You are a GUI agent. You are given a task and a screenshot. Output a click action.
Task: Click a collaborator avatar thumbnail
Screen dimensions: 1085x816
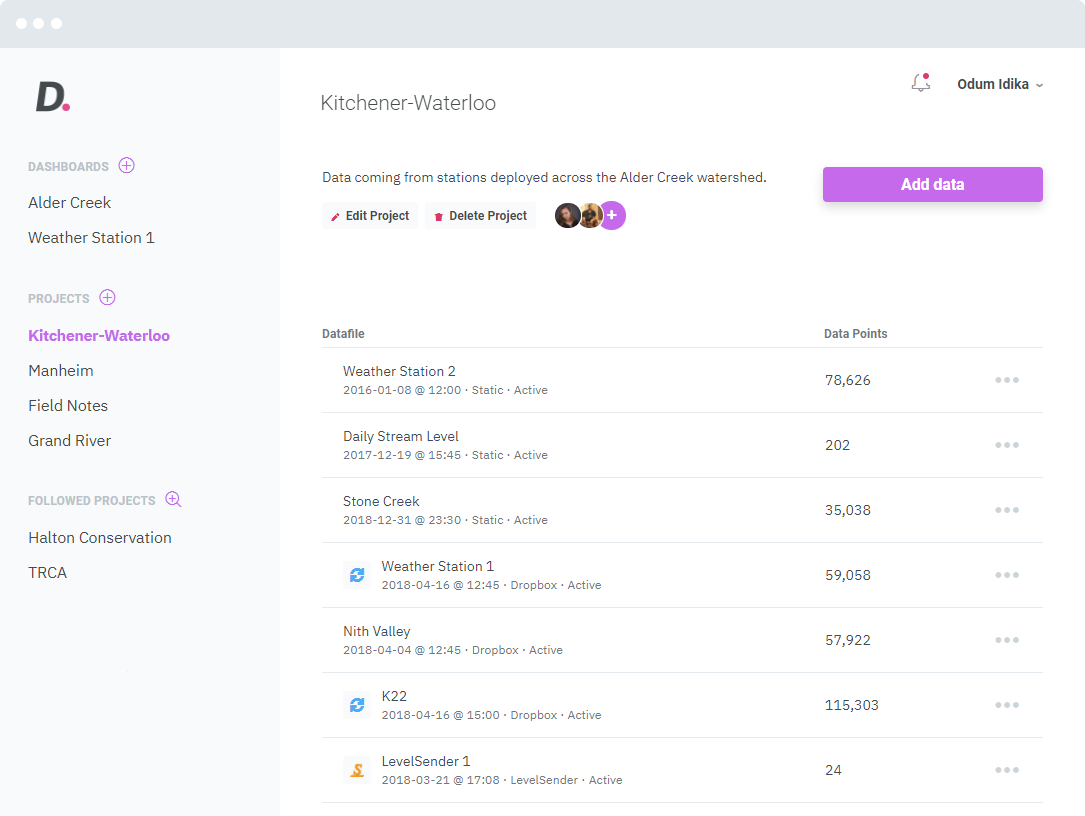click(x=567, y=215)
